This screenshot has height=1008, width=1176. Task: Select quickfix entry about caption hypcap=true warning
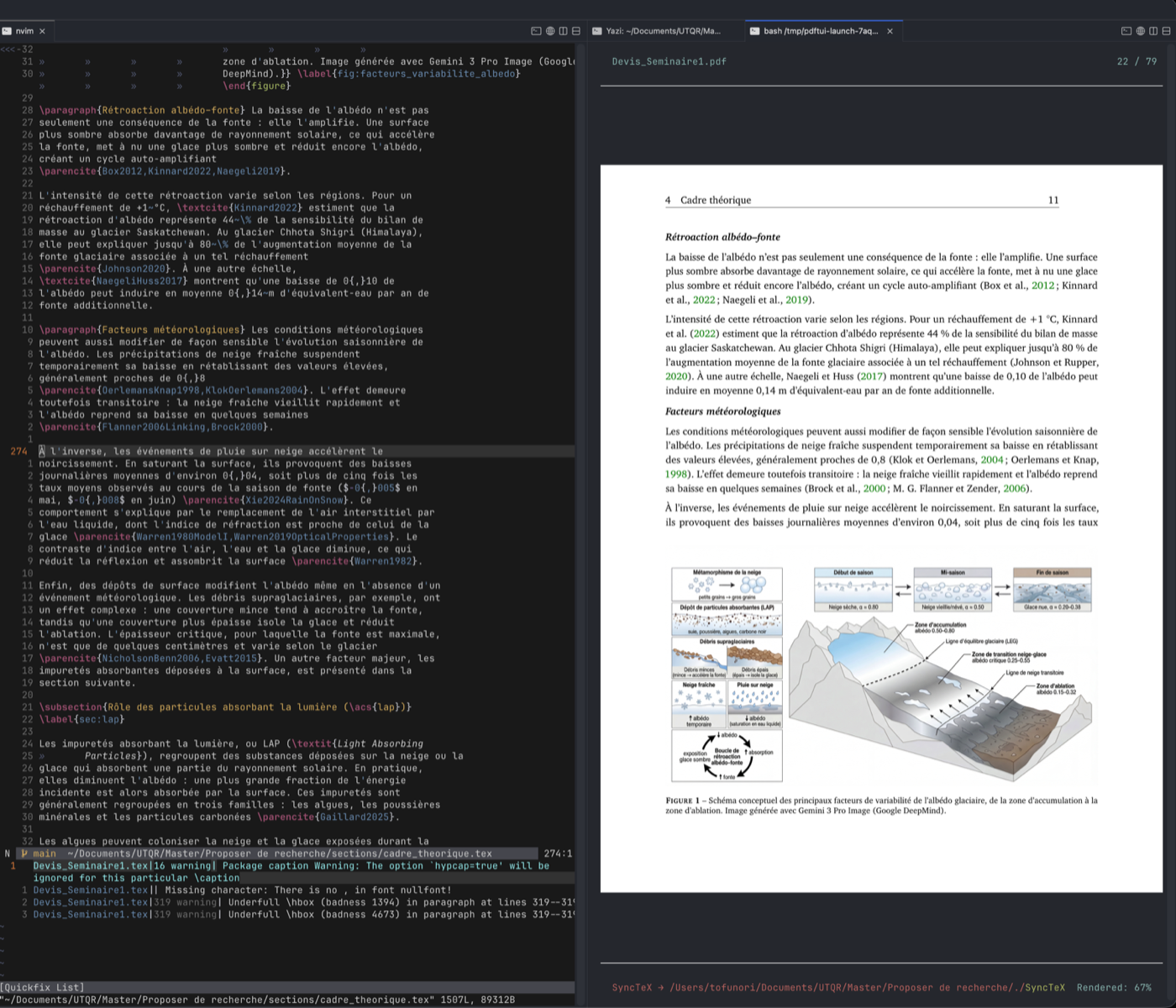(291, 872)
